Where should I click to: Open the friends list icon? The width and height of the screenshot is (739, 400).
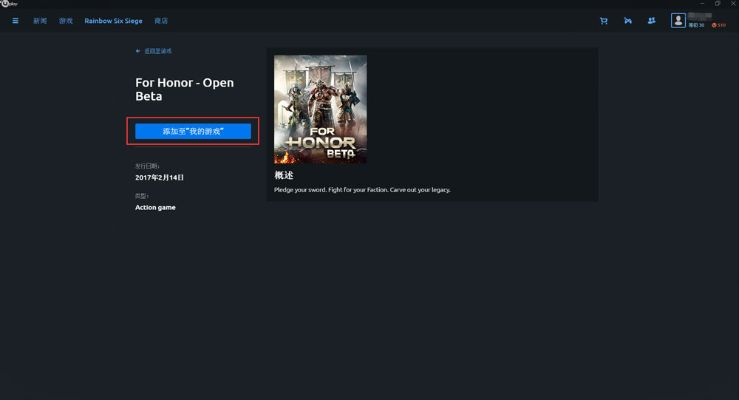click(652, 20)
